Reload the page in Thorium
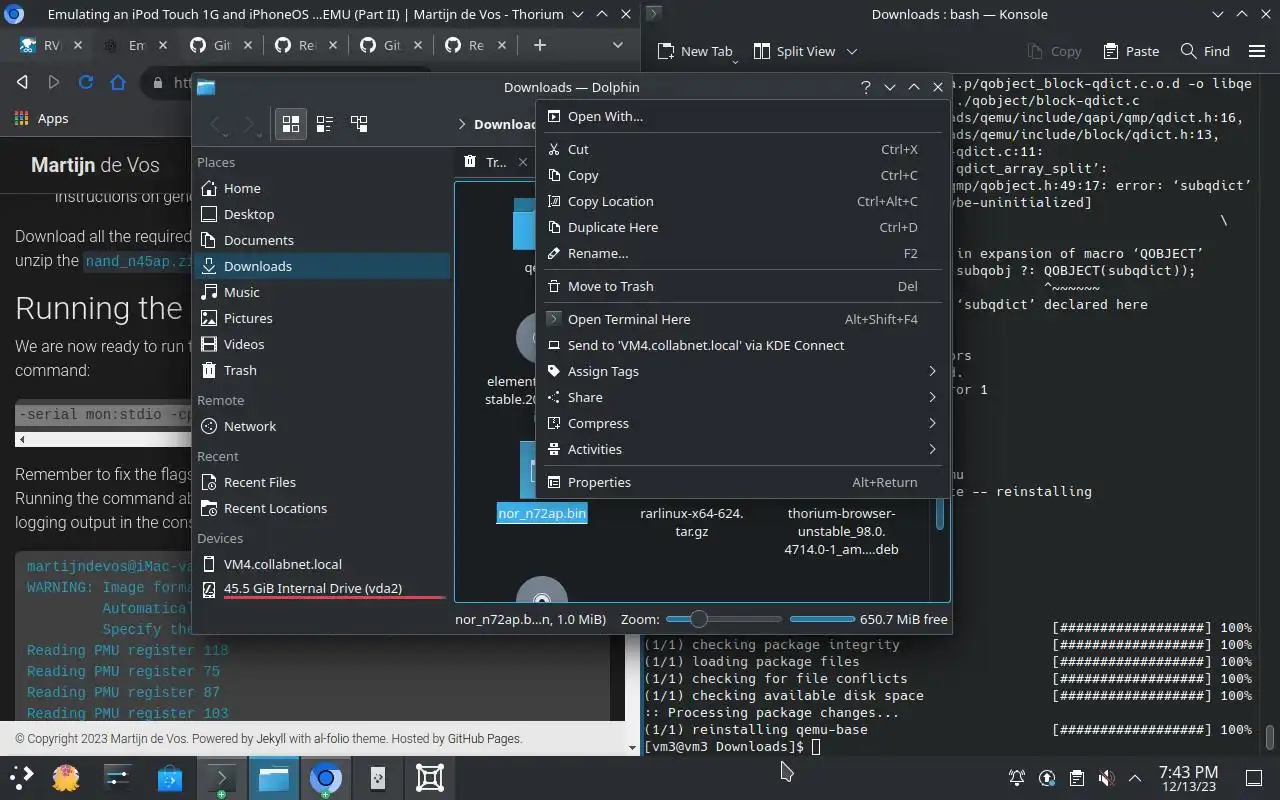 (86, 82)
